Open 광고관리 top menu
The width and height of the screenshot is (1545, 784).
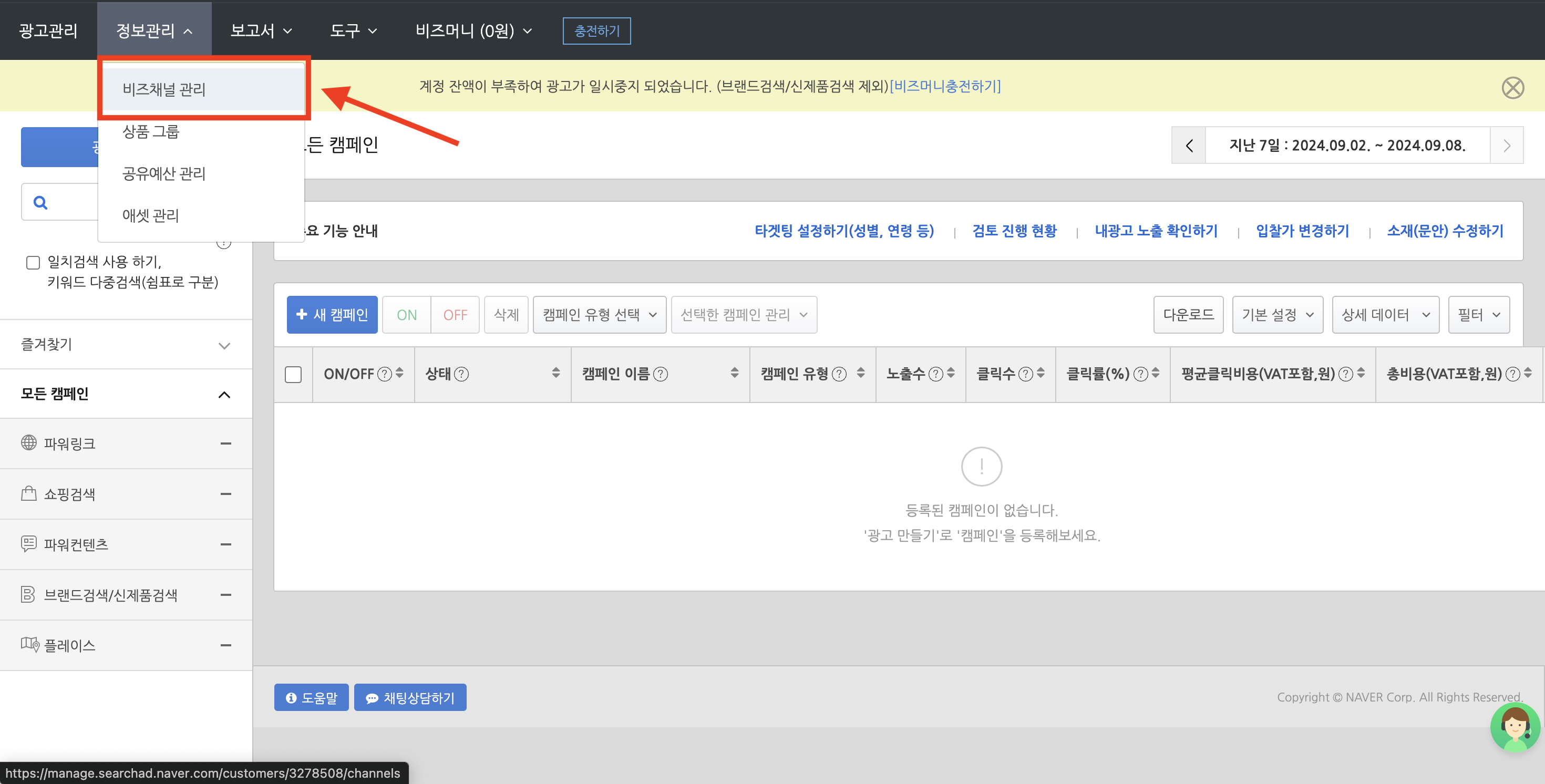[48, 30]
